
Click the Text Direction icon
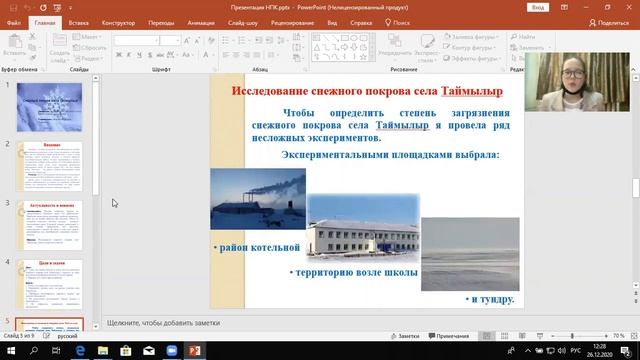click(x=298, y=37)
